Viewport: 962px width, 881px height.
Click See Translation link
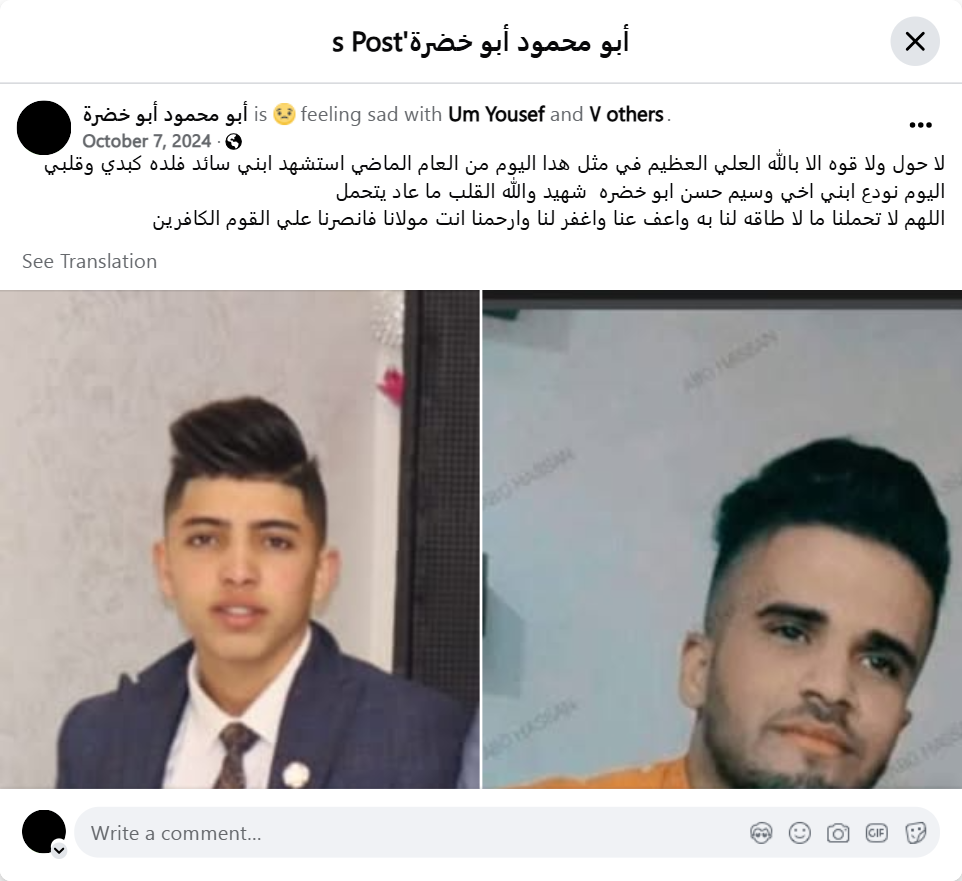(90, 261)
